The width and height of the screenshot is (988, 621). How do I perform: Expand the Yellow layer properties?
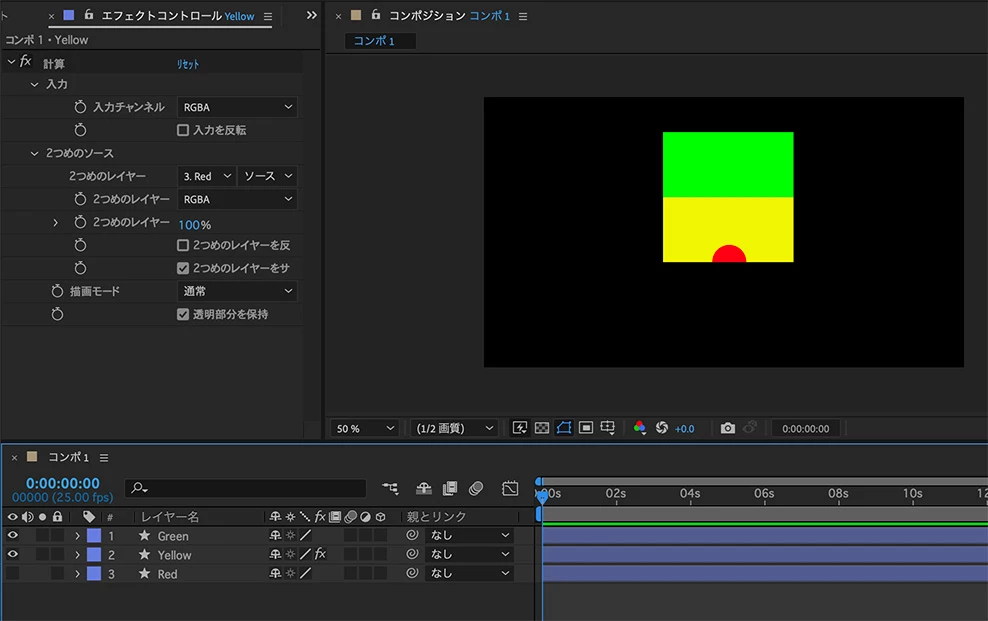point(77,555)
